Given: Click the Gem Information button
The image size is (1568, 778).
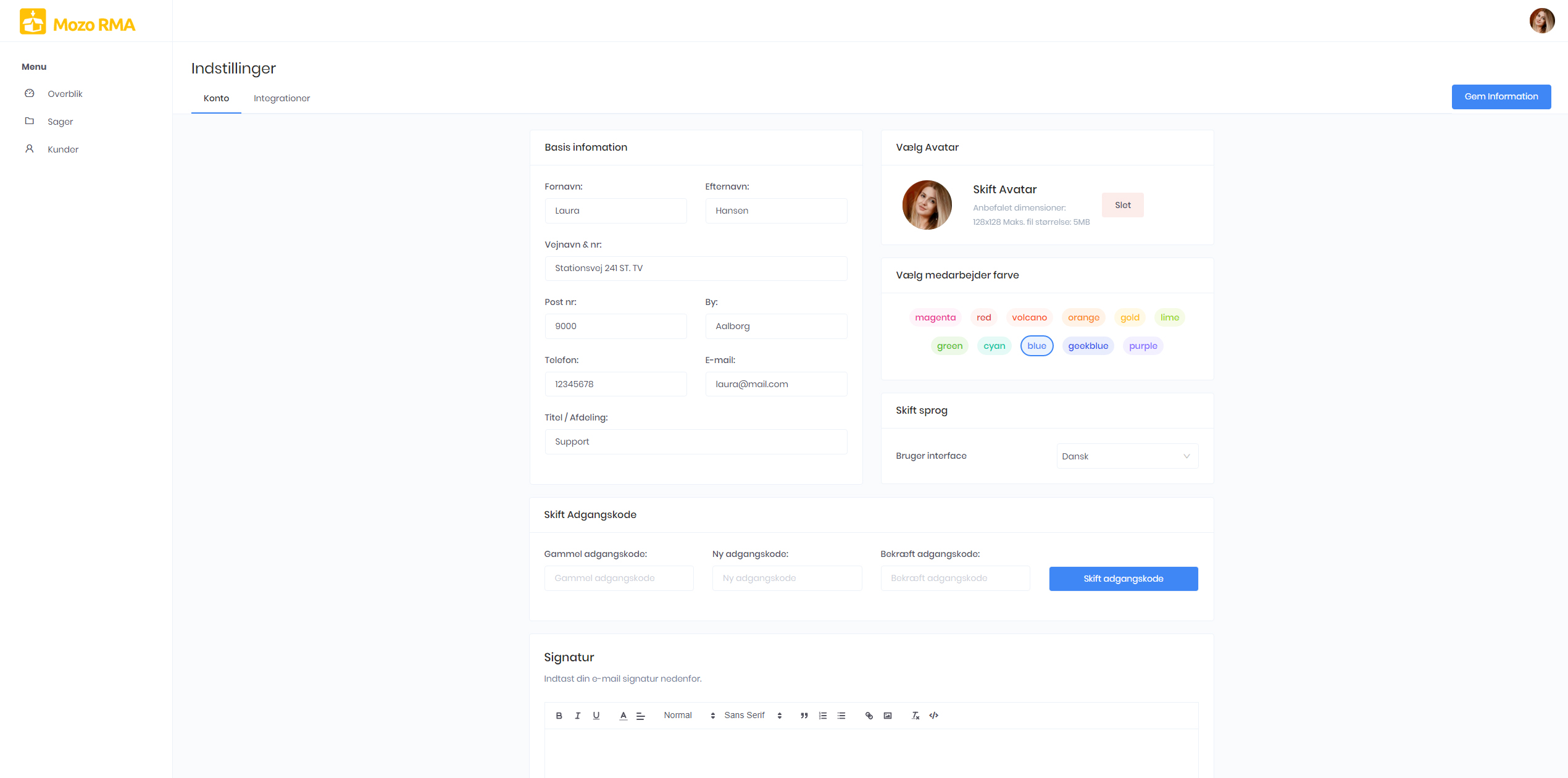Looking at the screenshot, I should tap(1501, 97).
